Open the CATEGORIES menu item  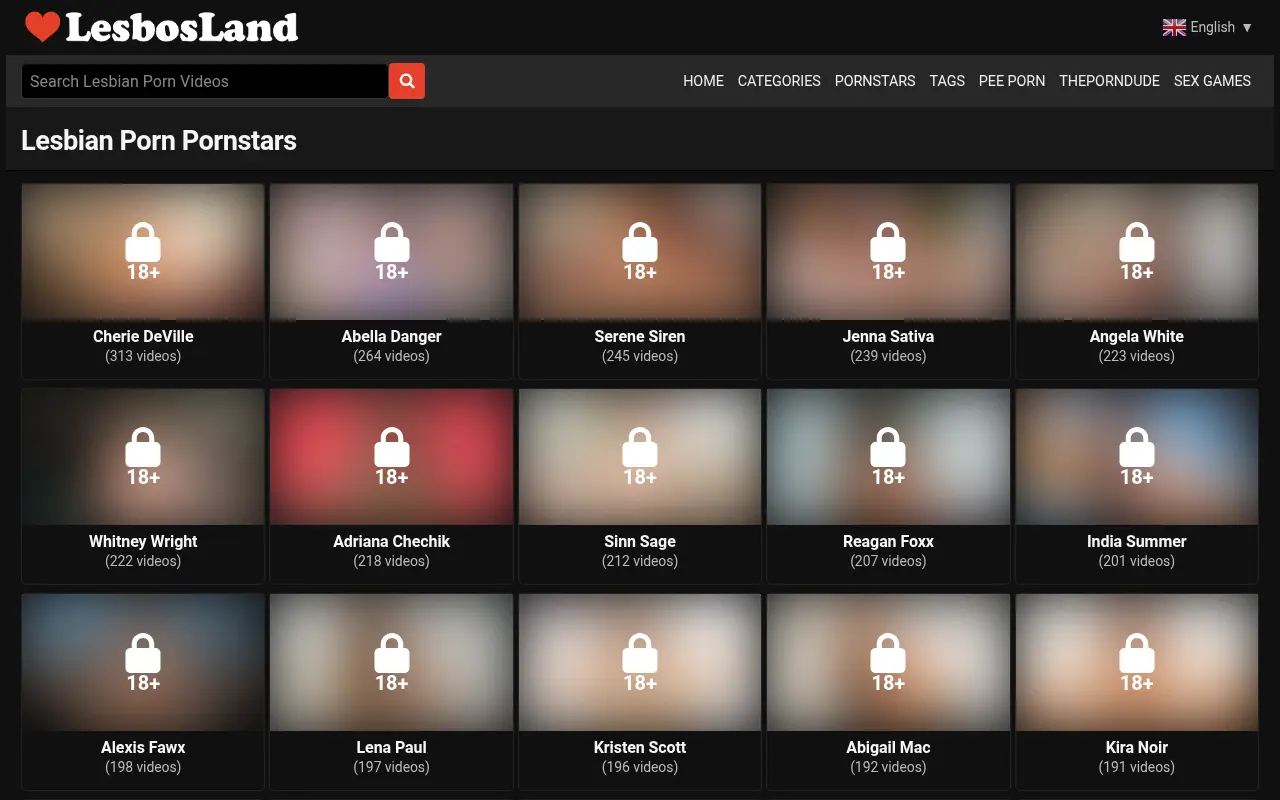(779, 81)
